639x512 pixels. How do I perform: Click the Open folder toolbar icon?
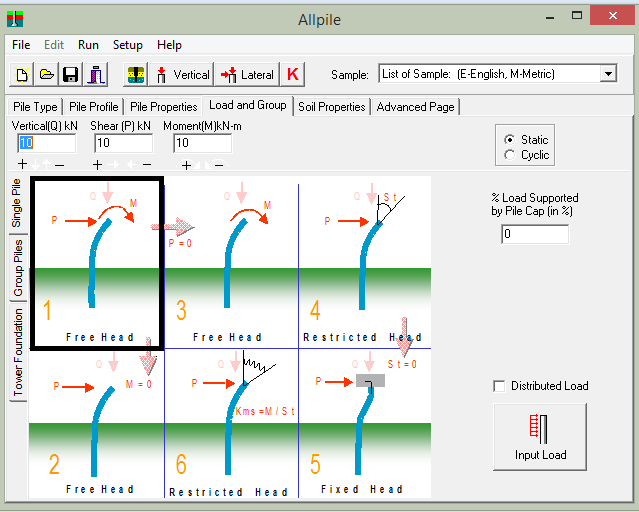coord(46,75)
